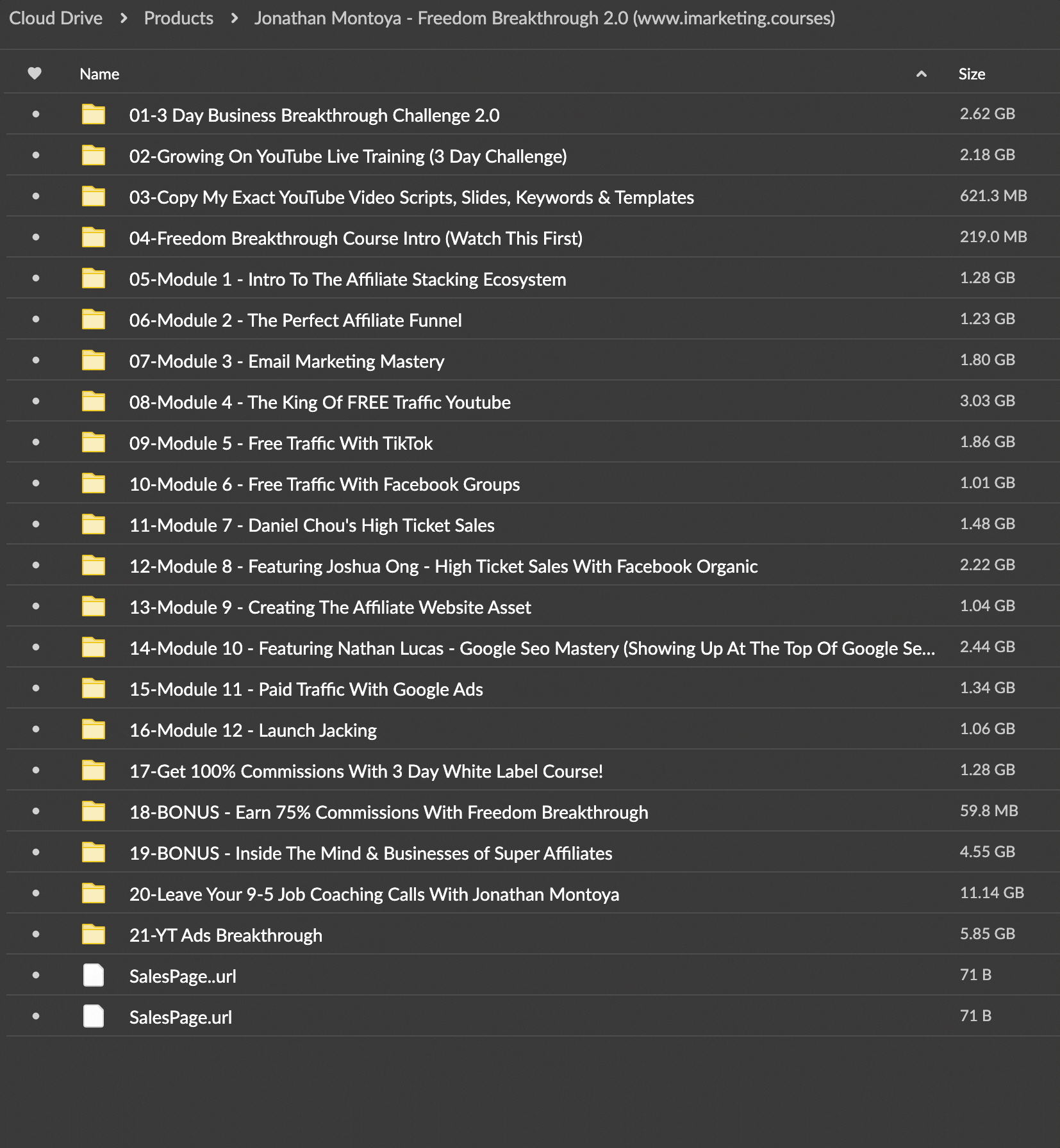Select '20-Leave Your 9-5 Job Coaching Calls' name

click(374, 894)
